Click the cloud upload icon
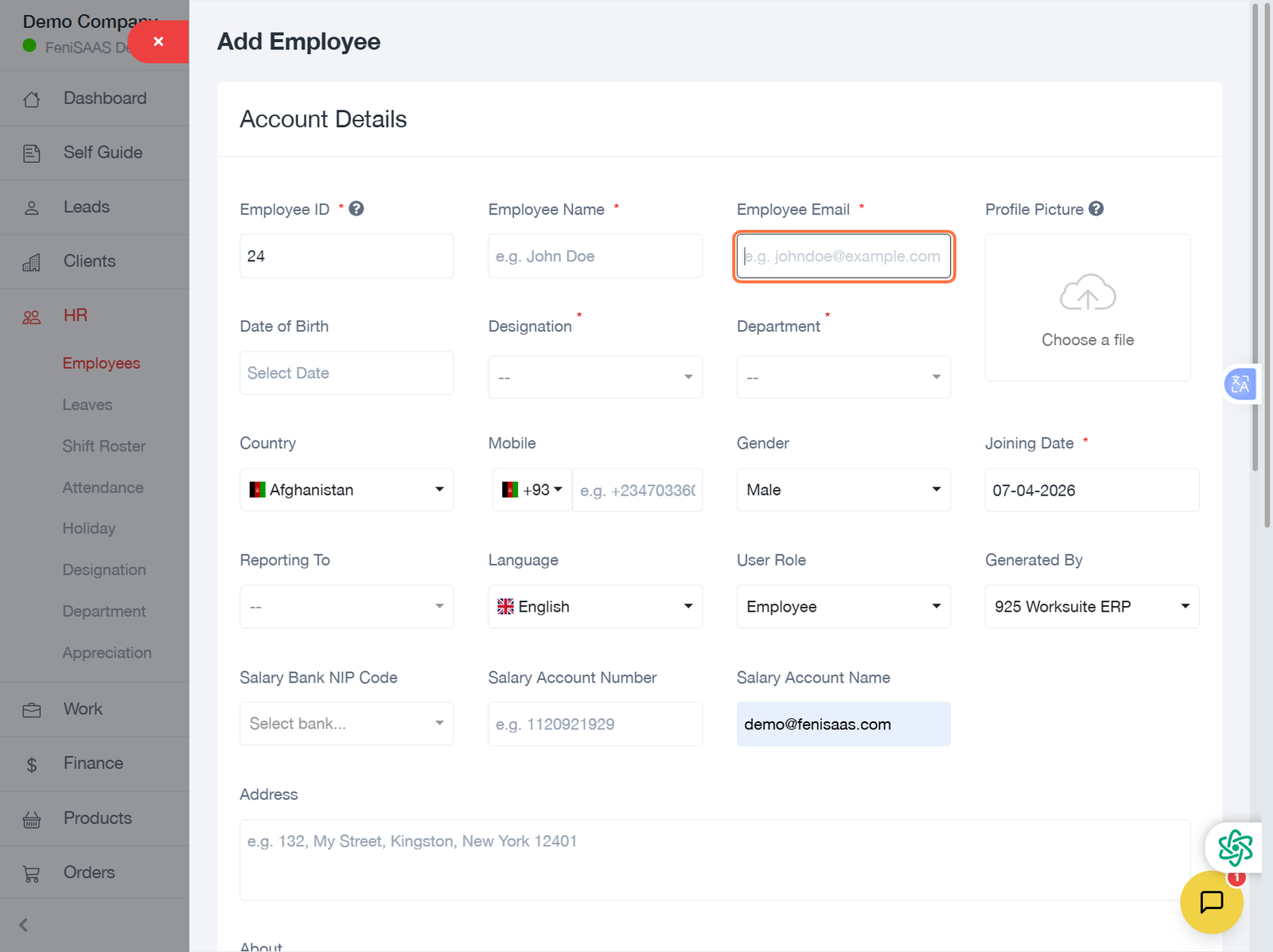The height and width of the screenshot is (952, 1273). click(x=1087, y=293)
